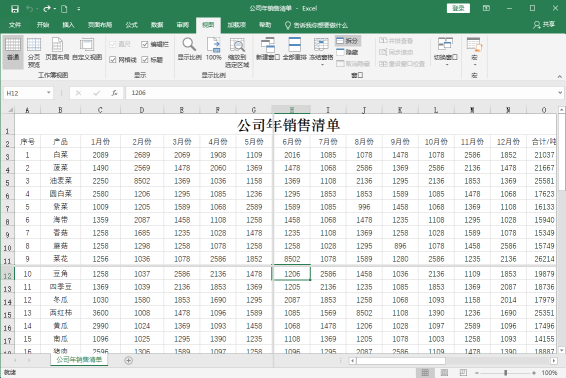Open the Ribbon Display Options menu
Screen dimensions: 566x378
coord(487,8)
